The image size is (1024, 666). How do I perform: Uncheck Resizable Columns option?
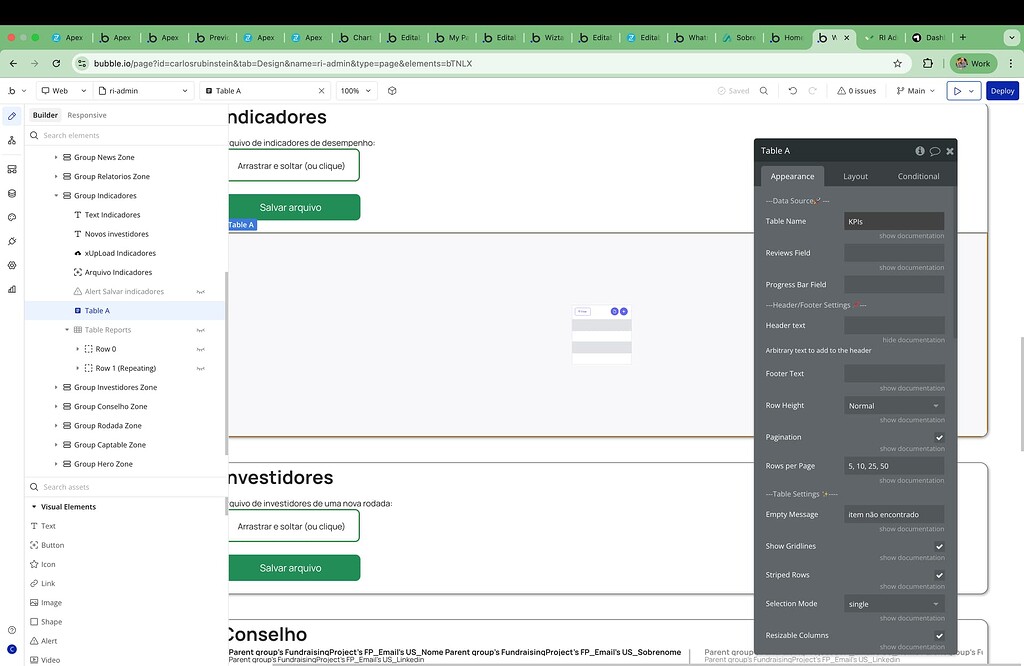(x=937, y=636)
